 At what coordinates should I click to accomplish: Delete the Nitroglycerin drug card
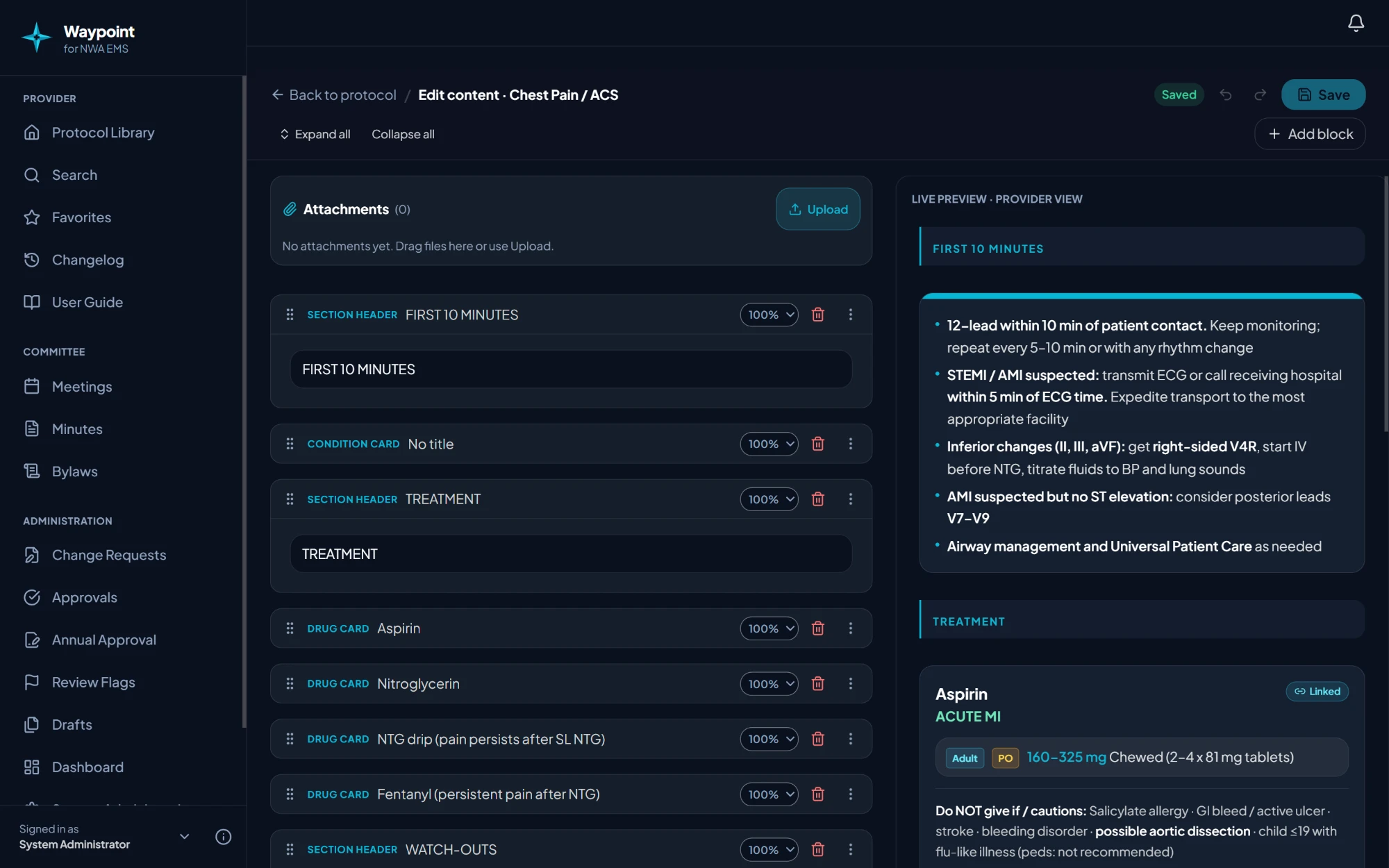click(x=818, y=684)
